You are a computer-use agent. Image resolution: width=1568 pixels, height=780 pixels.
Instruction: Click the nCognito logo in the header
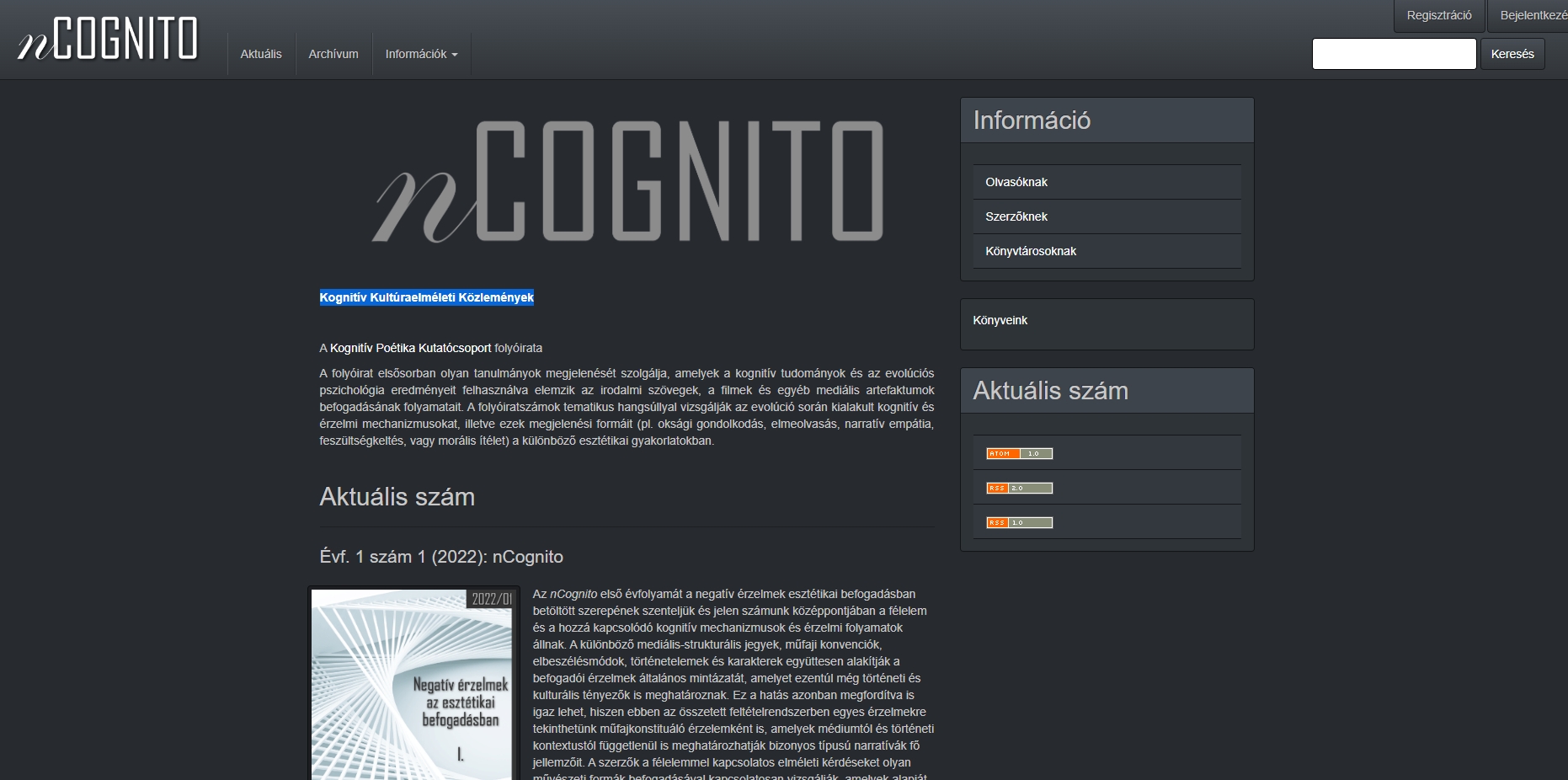tap(108, 39)
